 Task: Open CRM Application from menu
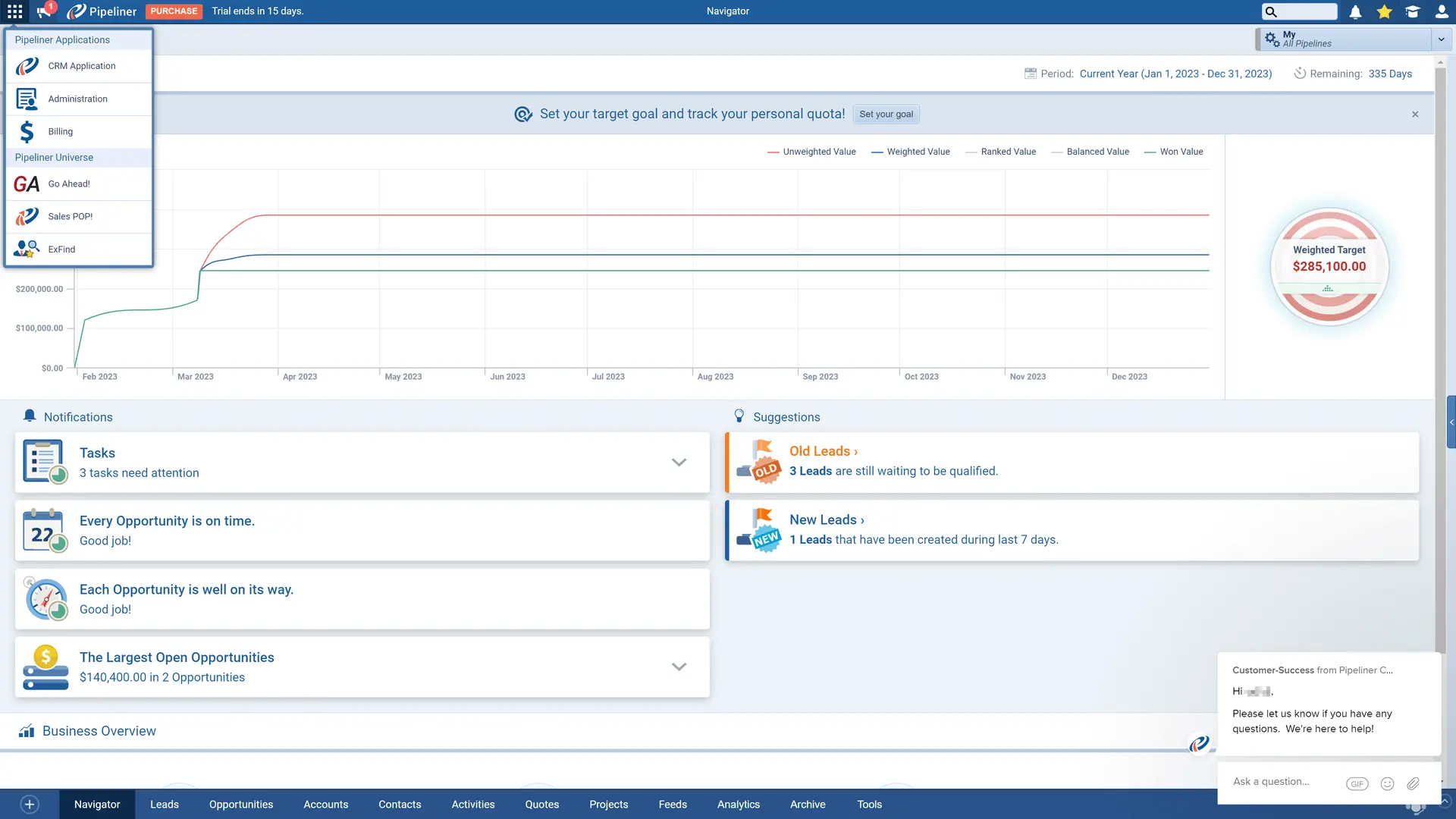[x=79, y=66]
